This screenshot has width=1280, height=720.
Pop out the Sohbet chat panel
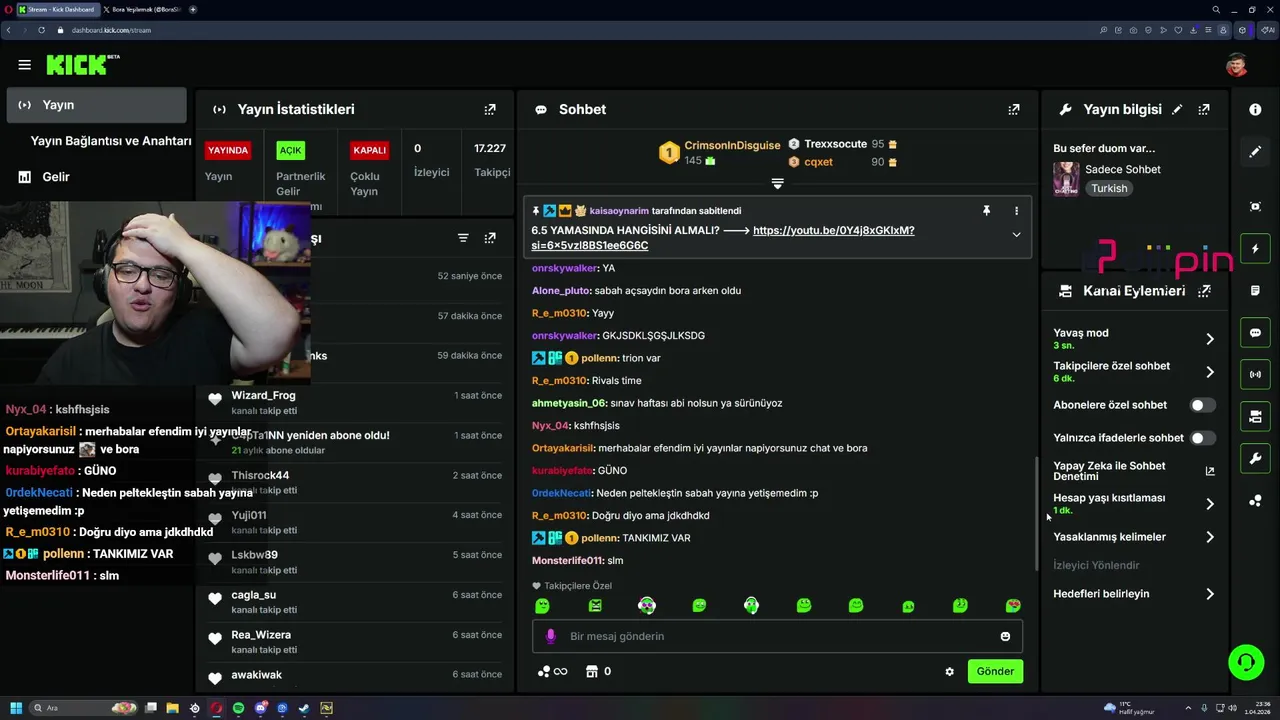1014,109
